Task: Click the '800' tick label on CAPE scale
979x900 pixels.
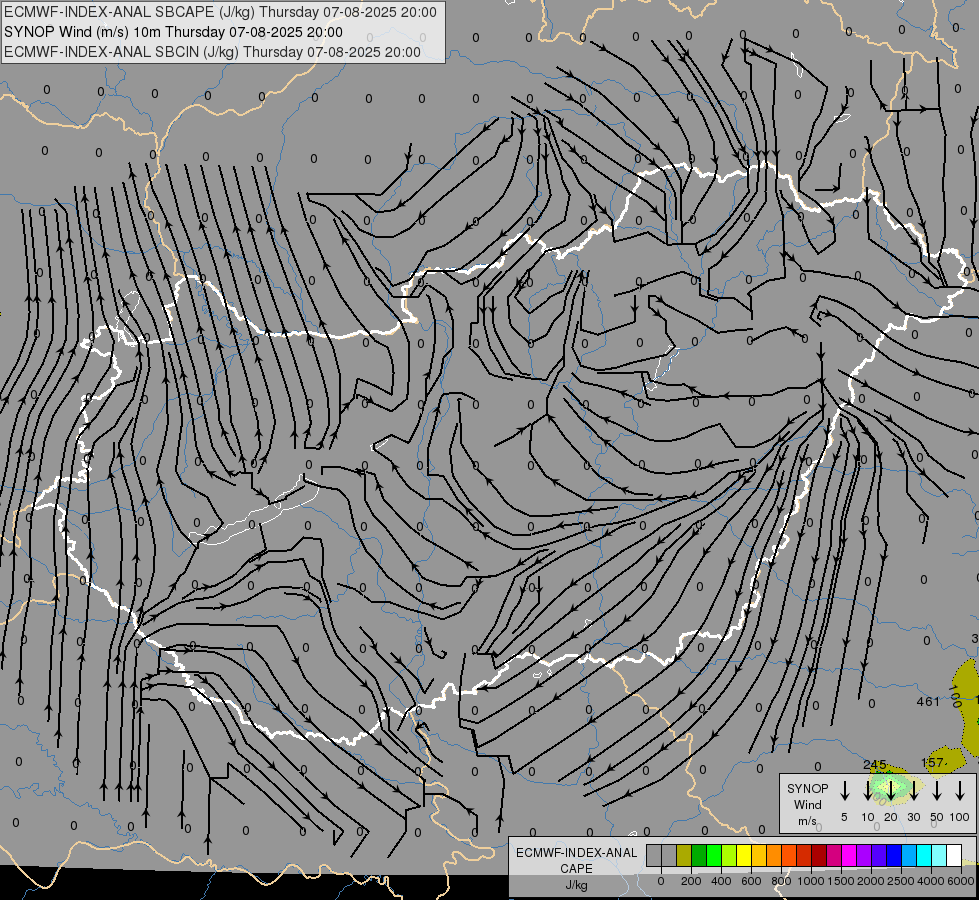Action: coord(781,881)
